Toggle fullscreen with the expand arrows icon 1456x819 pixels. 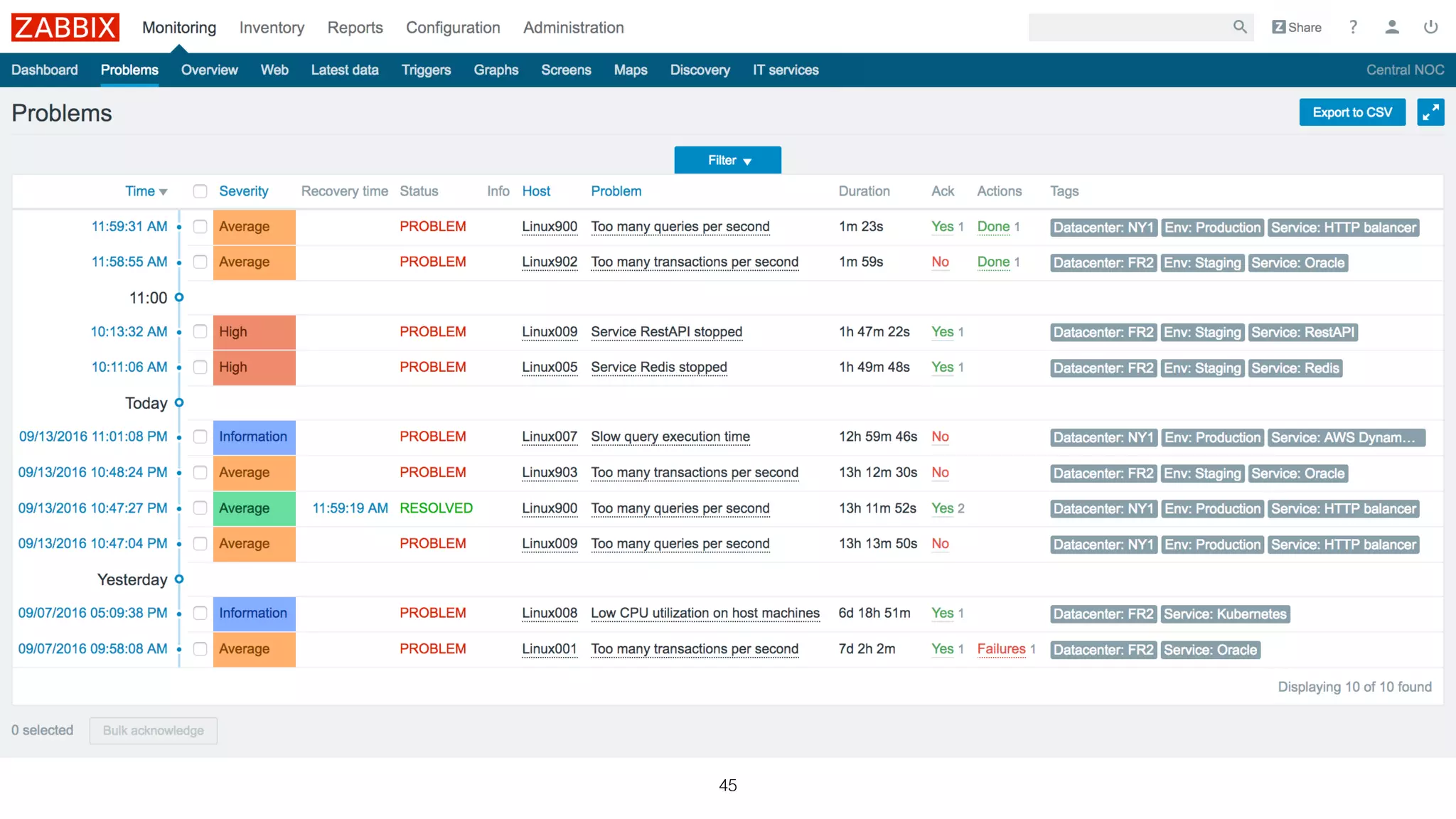(1430, 112)
